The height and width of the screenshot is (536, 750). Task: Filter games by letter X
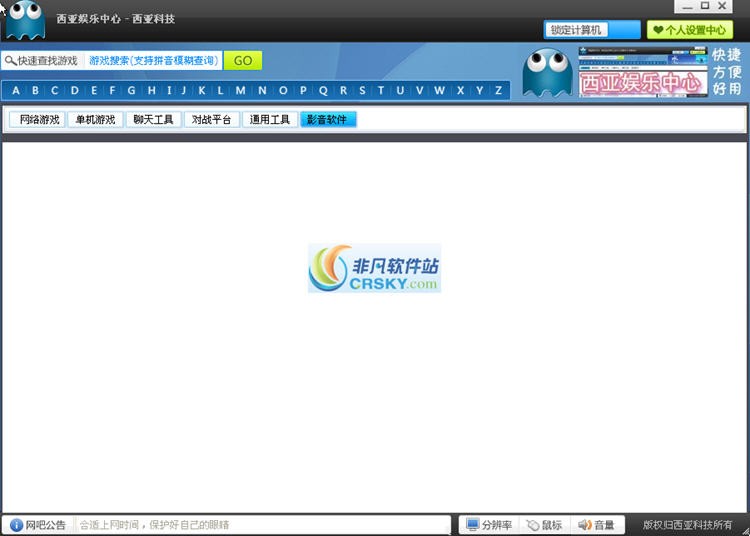pos(460,90)
